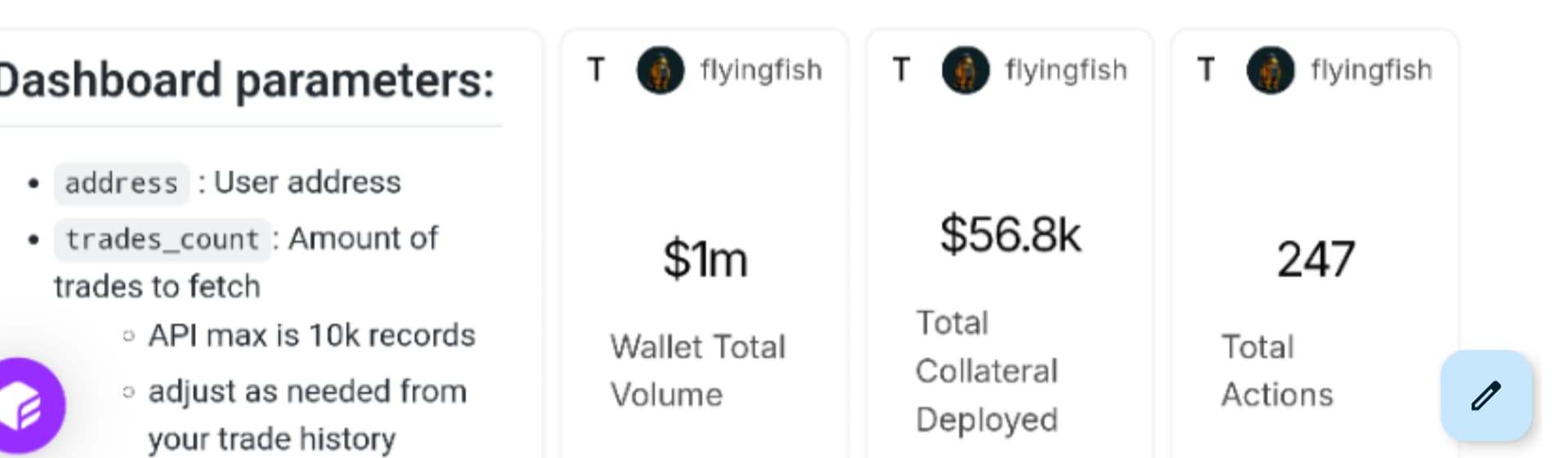Click the trades_count code tag
This screenshot has width=1568, height=458.
coord(162,239)
